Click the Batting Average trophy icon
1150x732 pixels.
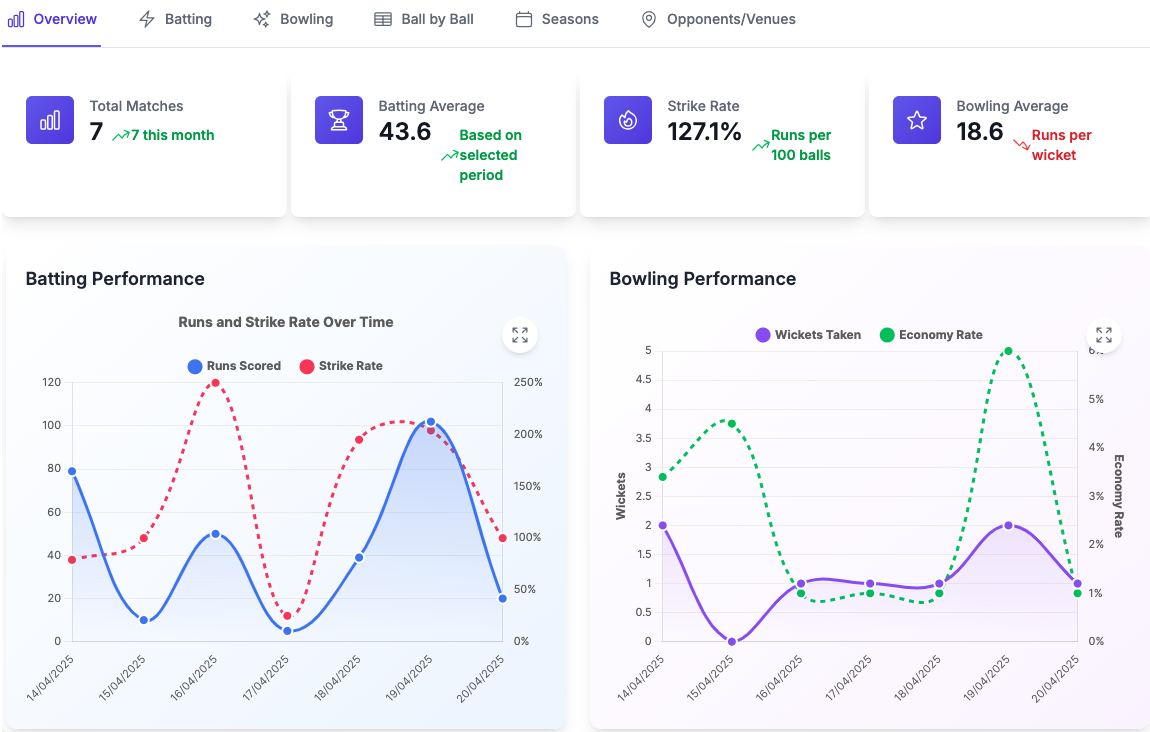click(339, 119)
